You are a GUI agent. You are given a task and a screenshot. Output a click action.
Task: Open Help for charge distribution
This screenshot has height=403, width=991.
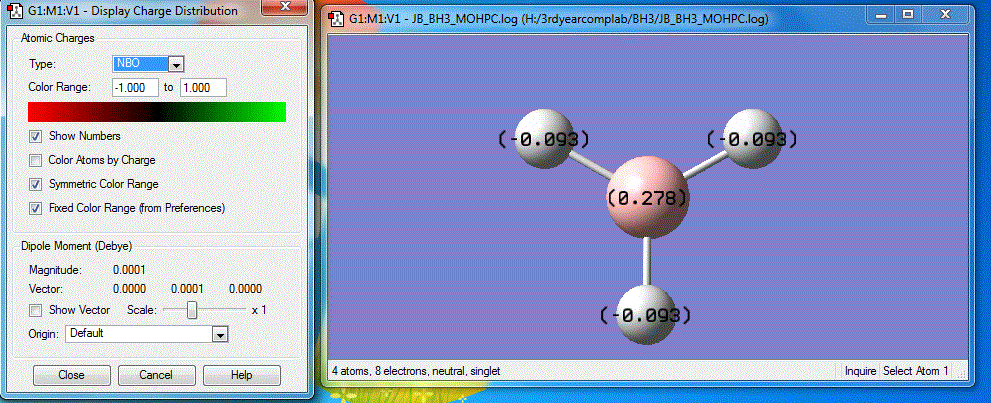coord(241,375)
